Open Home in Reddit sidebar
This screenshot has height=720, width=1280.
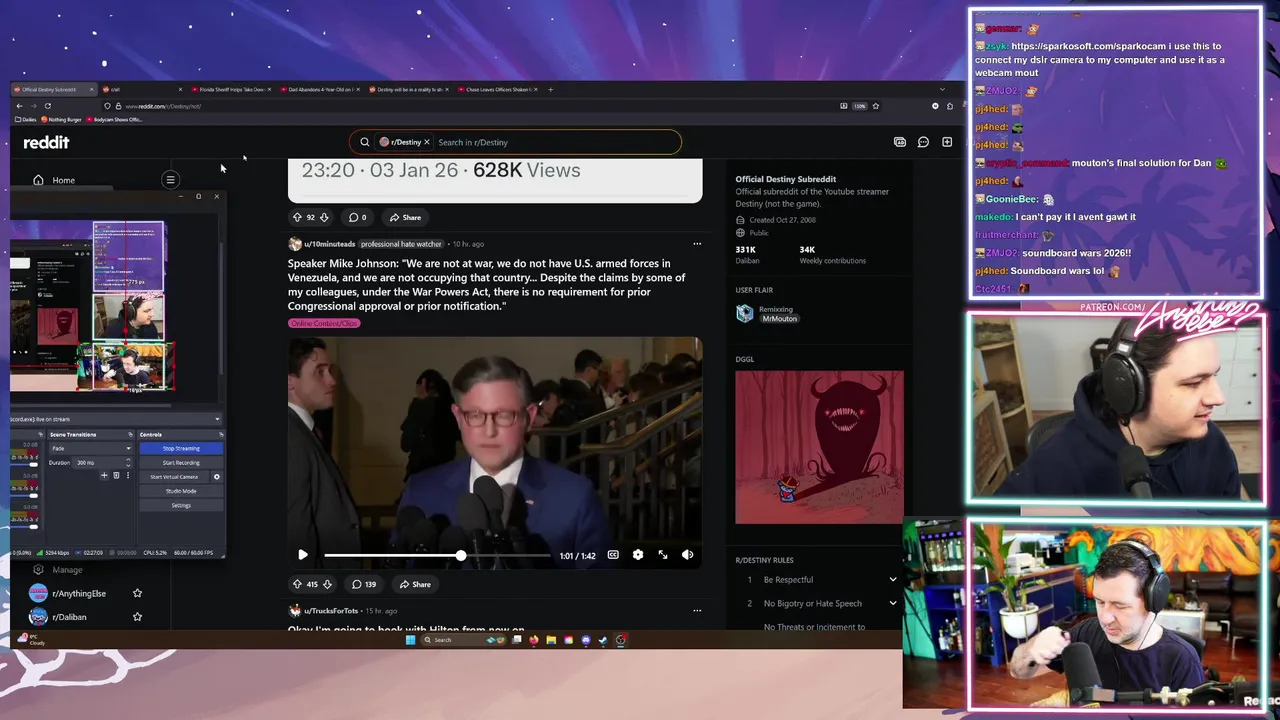63,180
